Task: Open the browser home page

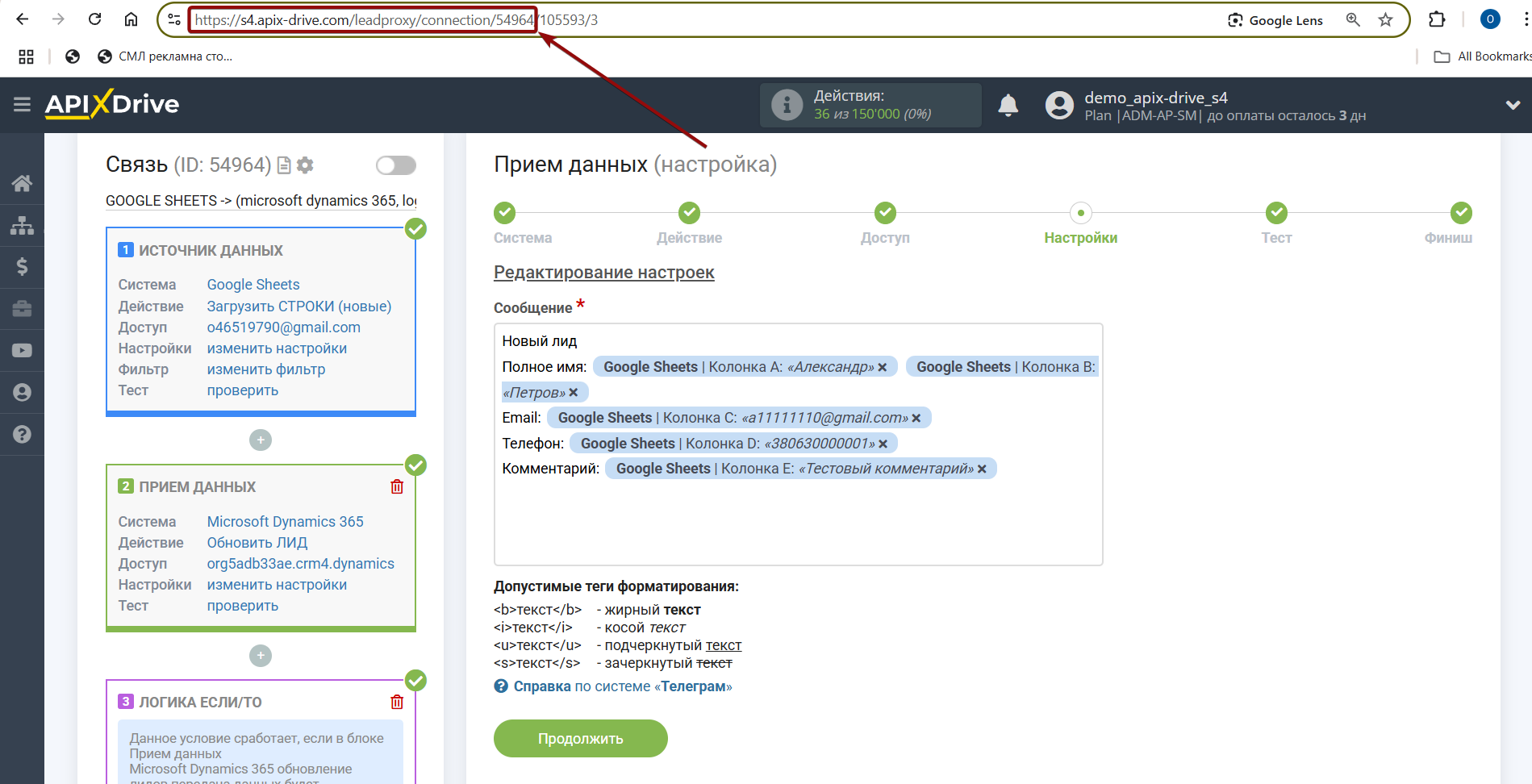Action: [x=131, y=19]
